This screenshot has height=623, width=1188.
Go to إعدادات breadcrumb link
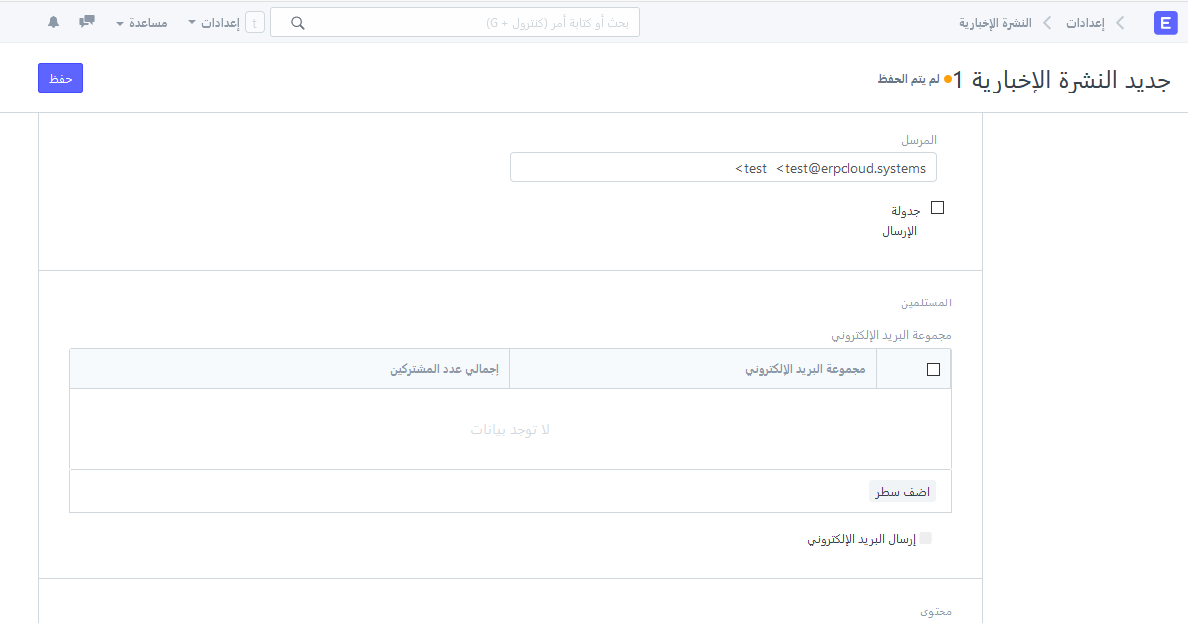(x=1085, y=23)
